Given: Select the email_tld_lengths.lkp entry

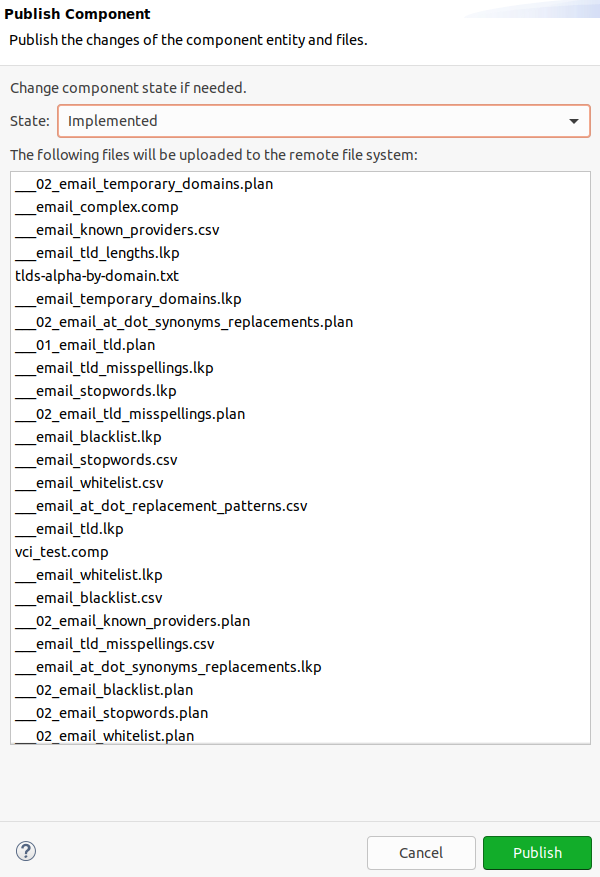Looking at the screenshot, I should pyautogui.click(x=99, y=253).
